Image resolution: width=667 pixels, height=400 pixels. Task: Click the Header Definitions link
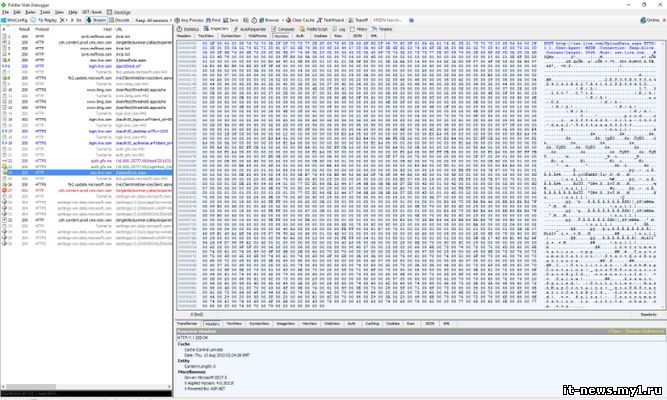pos(645,331)
